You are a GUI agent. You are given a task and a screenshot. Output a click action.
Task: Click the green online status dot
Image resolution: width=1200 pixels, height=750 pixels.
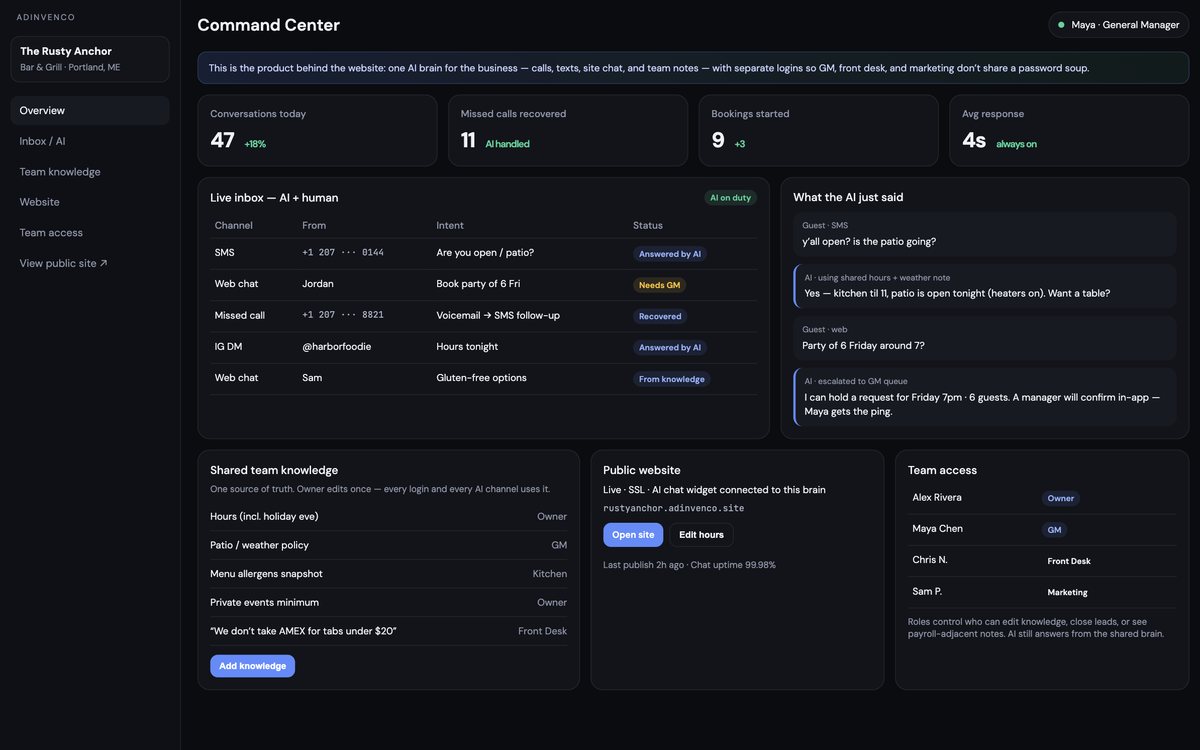pos(1061,25)
